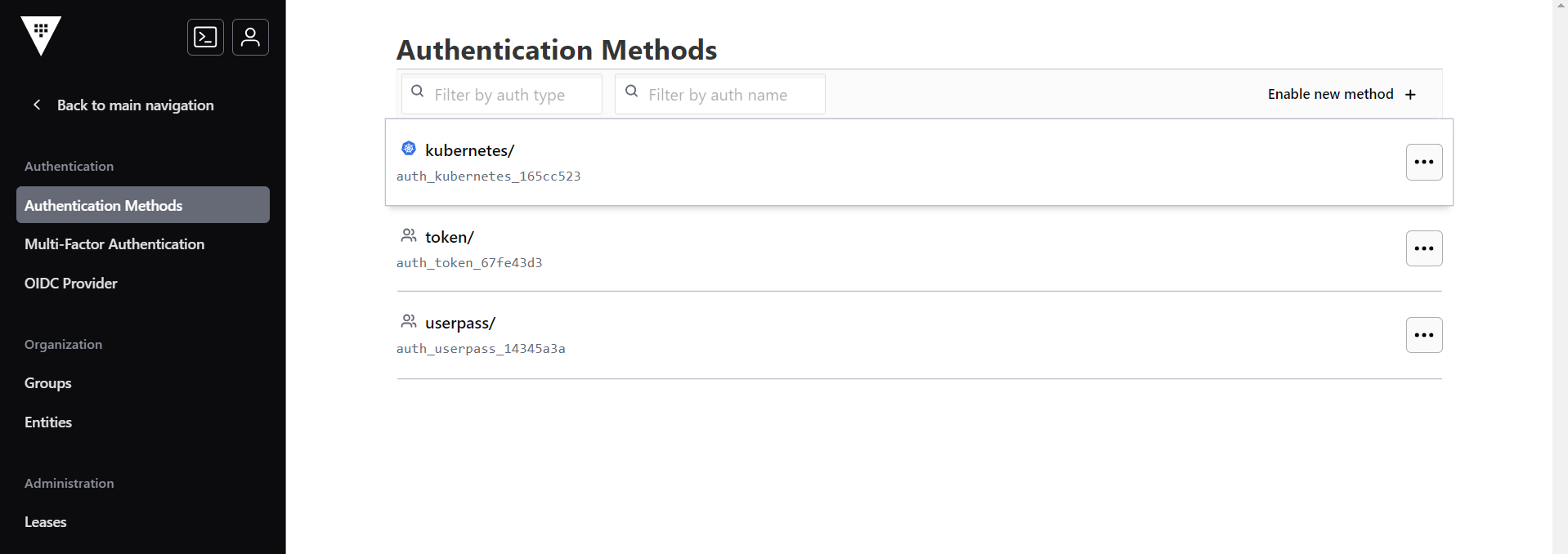Click the plus icon to enable method

coord(1410,95)
